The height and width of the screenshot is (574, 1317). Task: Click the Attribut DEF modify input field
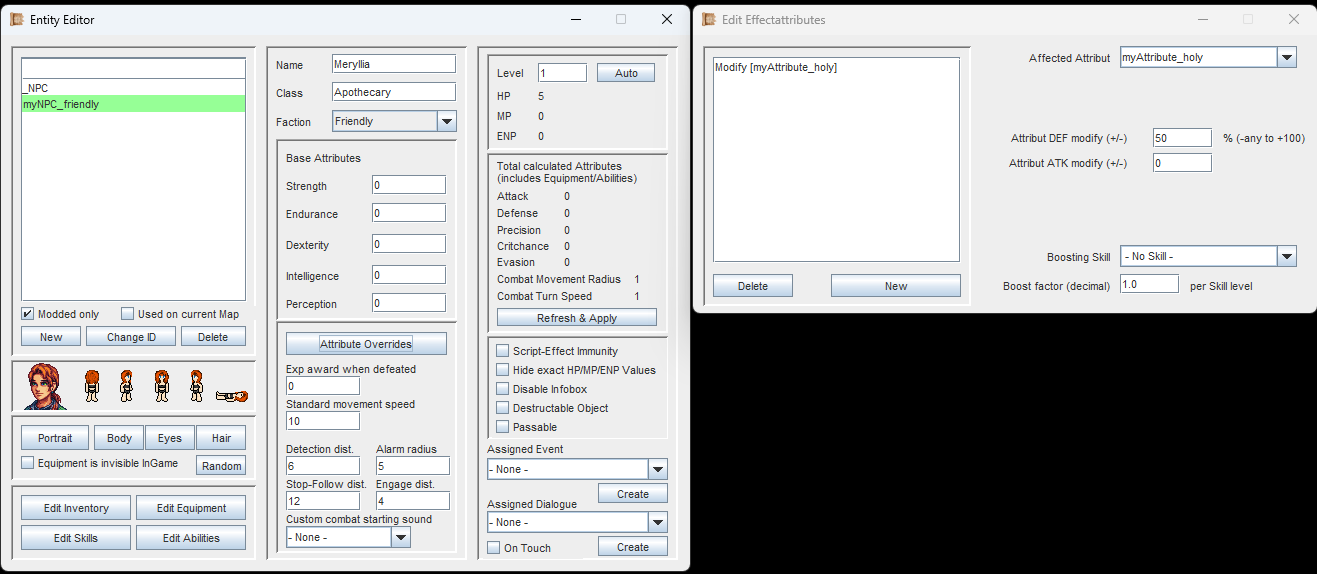pyautogui.click(x=1181, y=138)
